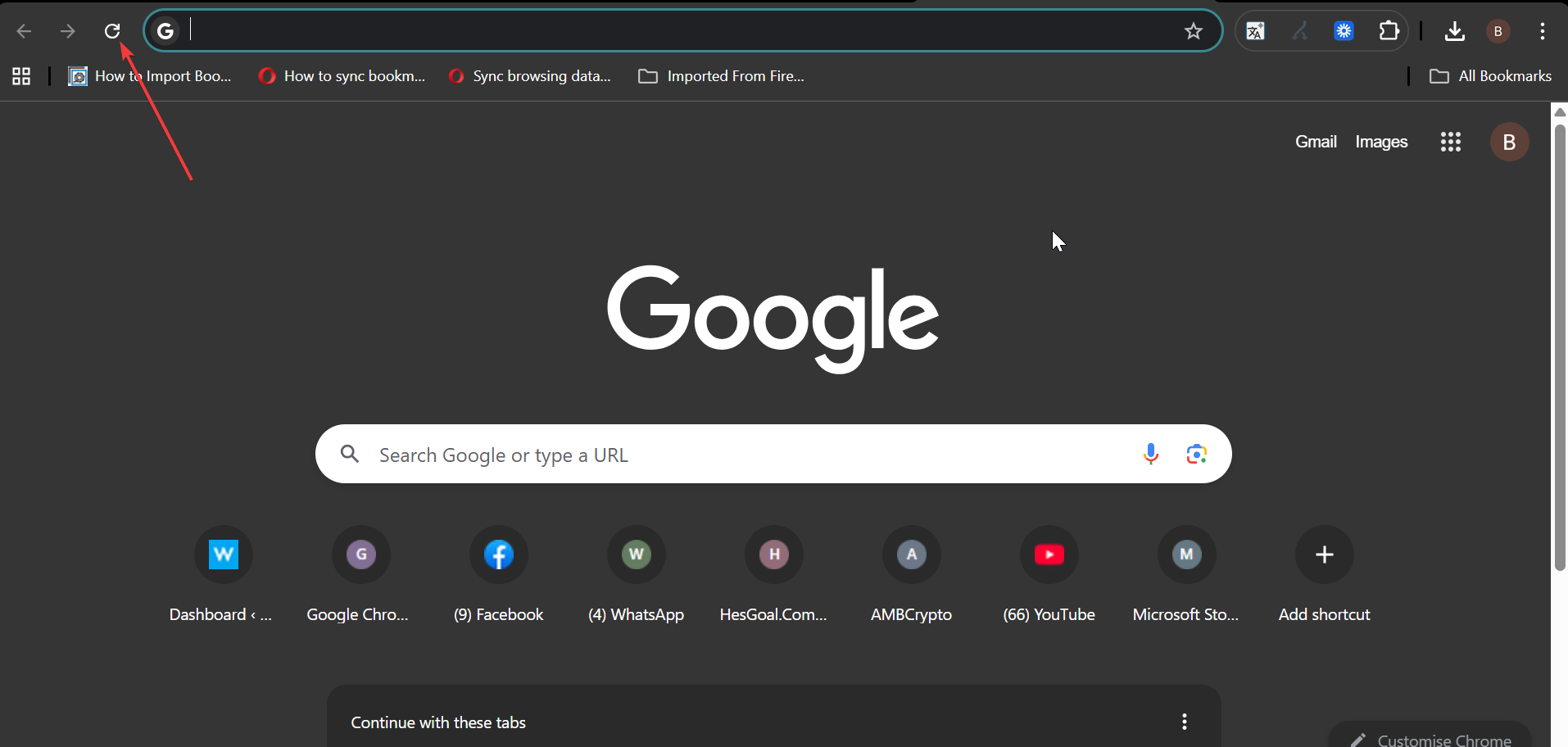Click the greyed-out pen extension icon
This screenshot has height=747, width=1568.
click(1299, 31)
